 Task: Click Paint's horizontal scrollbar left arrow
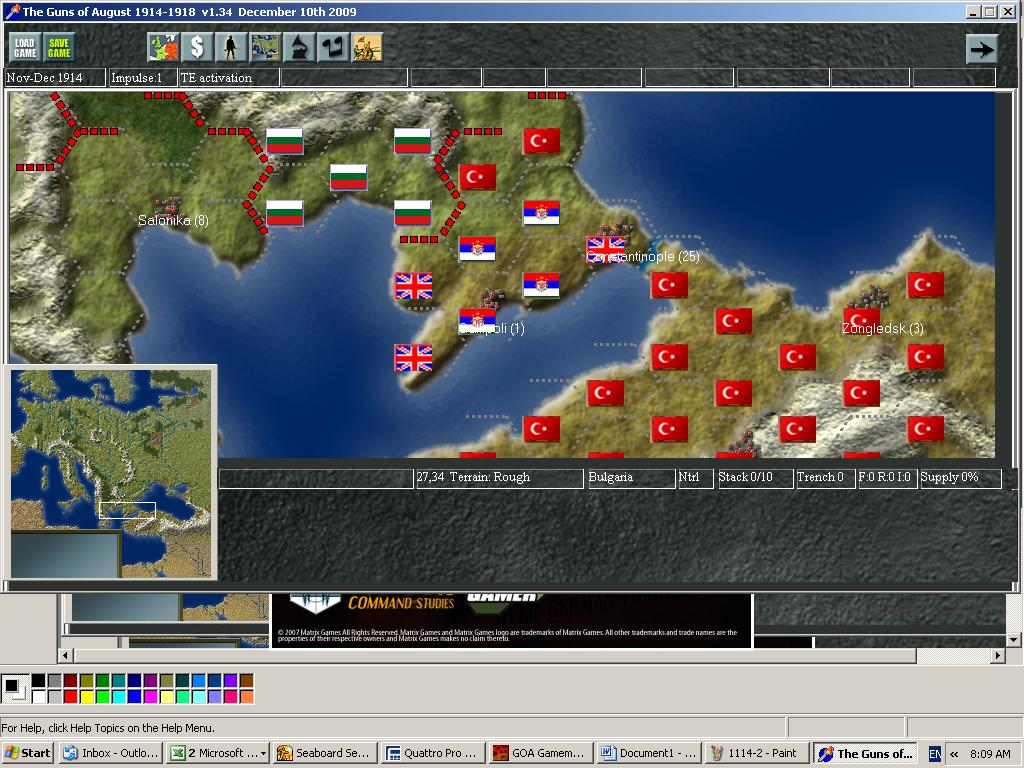click(65, 655)
